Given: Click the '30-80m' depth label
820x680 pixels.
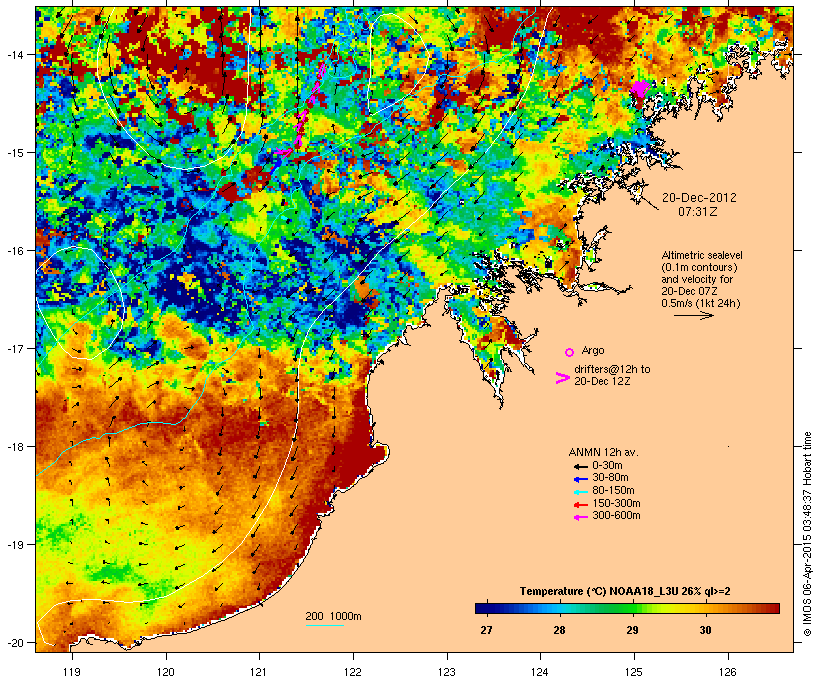Looking at the screenshot, I should tap(610, 478).
